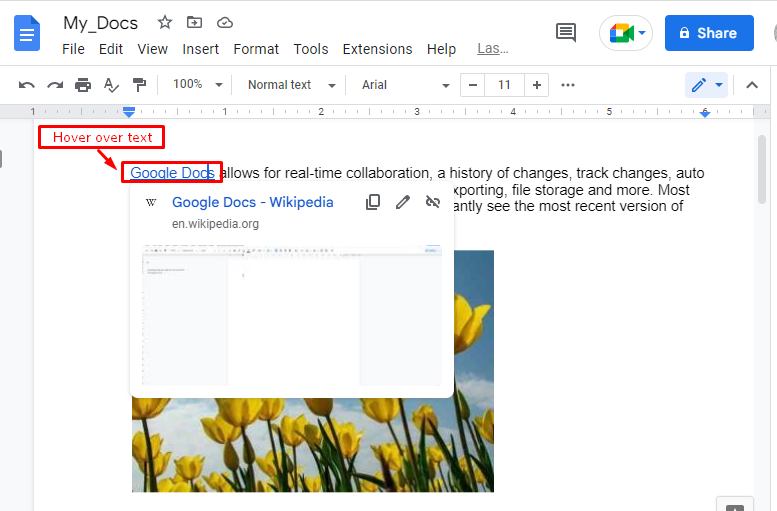Open the Format menu
This screenshot has height=511, width=777.
tap(256, 49)
